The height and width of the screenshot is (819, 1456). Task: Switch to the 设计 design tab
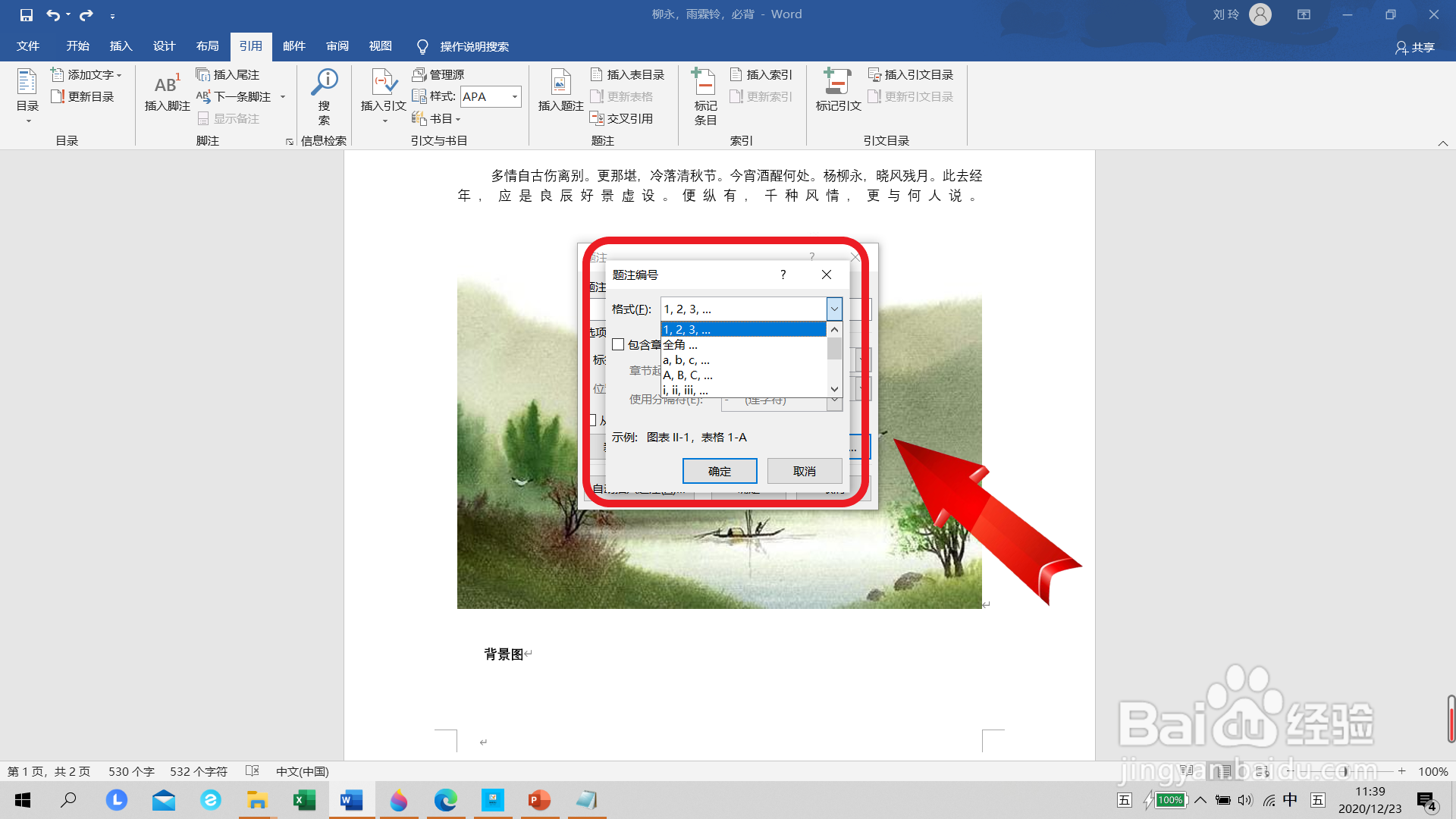(164, 46)
